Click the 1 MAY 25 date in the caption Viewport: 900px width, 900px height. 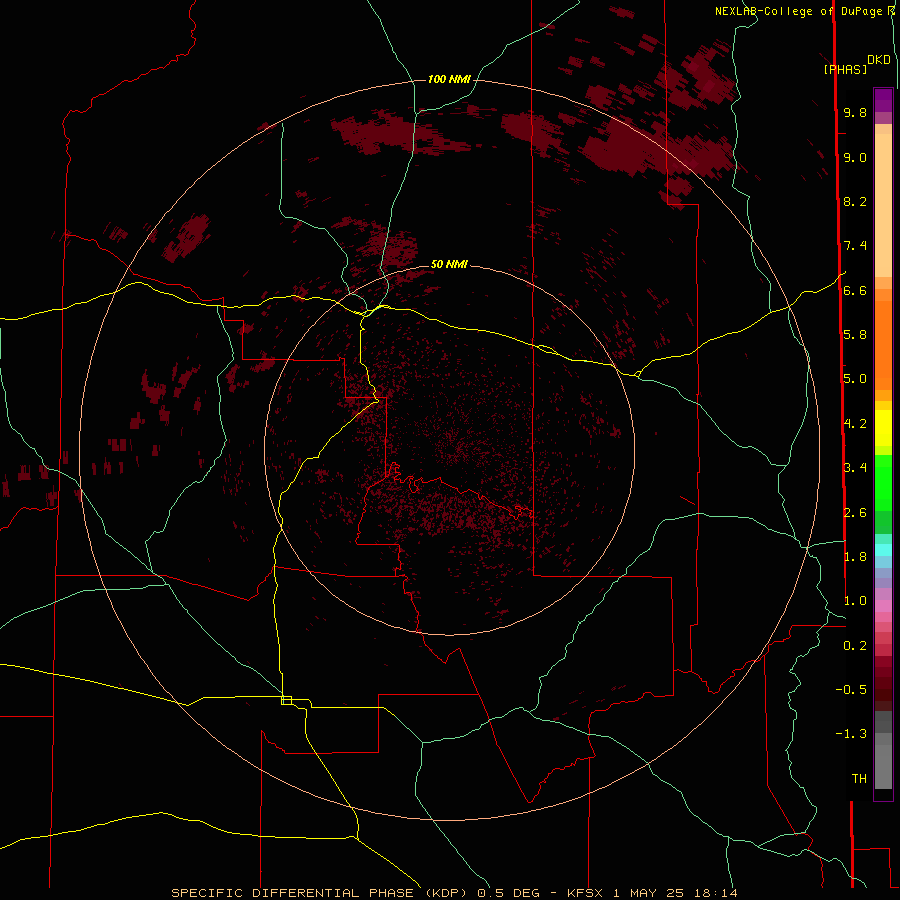[648, 893]
